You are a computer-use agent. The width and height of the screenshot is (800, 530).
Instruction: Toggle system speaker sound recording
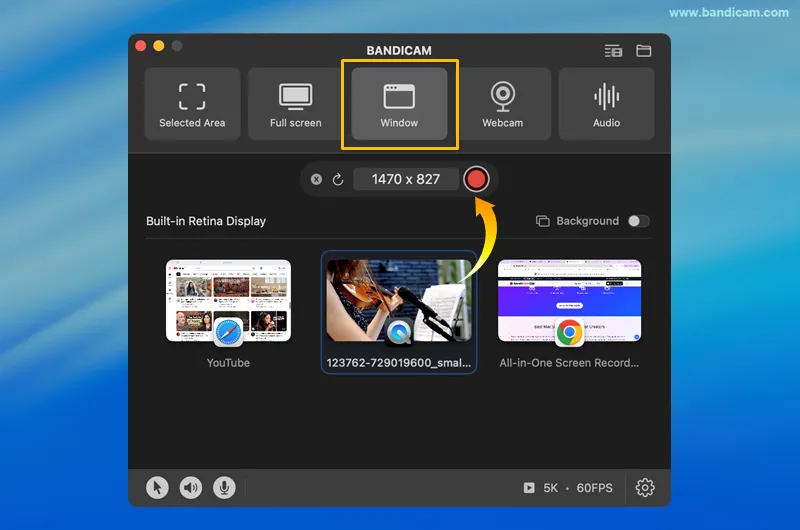click(191, 488)
